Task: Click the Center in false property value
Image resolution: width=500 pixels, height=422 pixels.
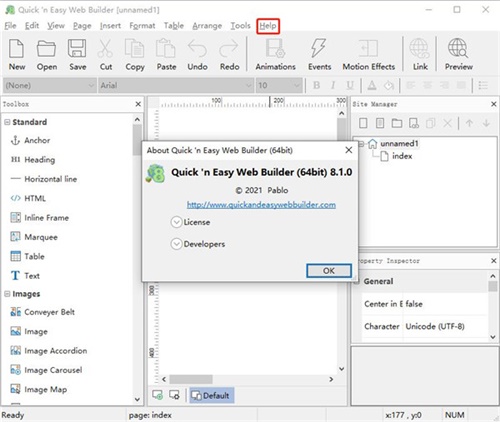Action: point(414,304)
